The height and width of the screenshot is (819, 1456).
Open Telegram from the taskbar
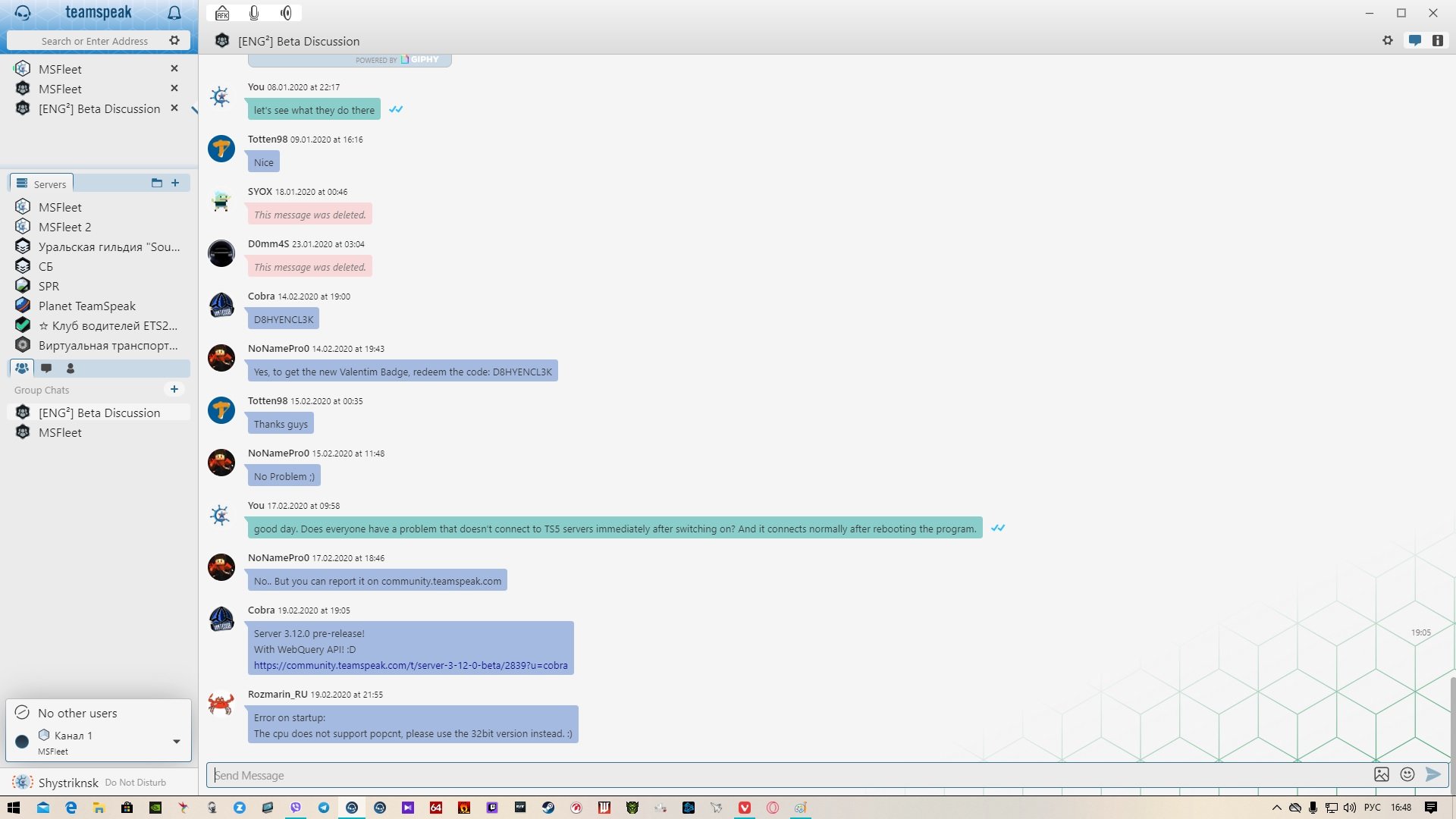pos(324,808)
